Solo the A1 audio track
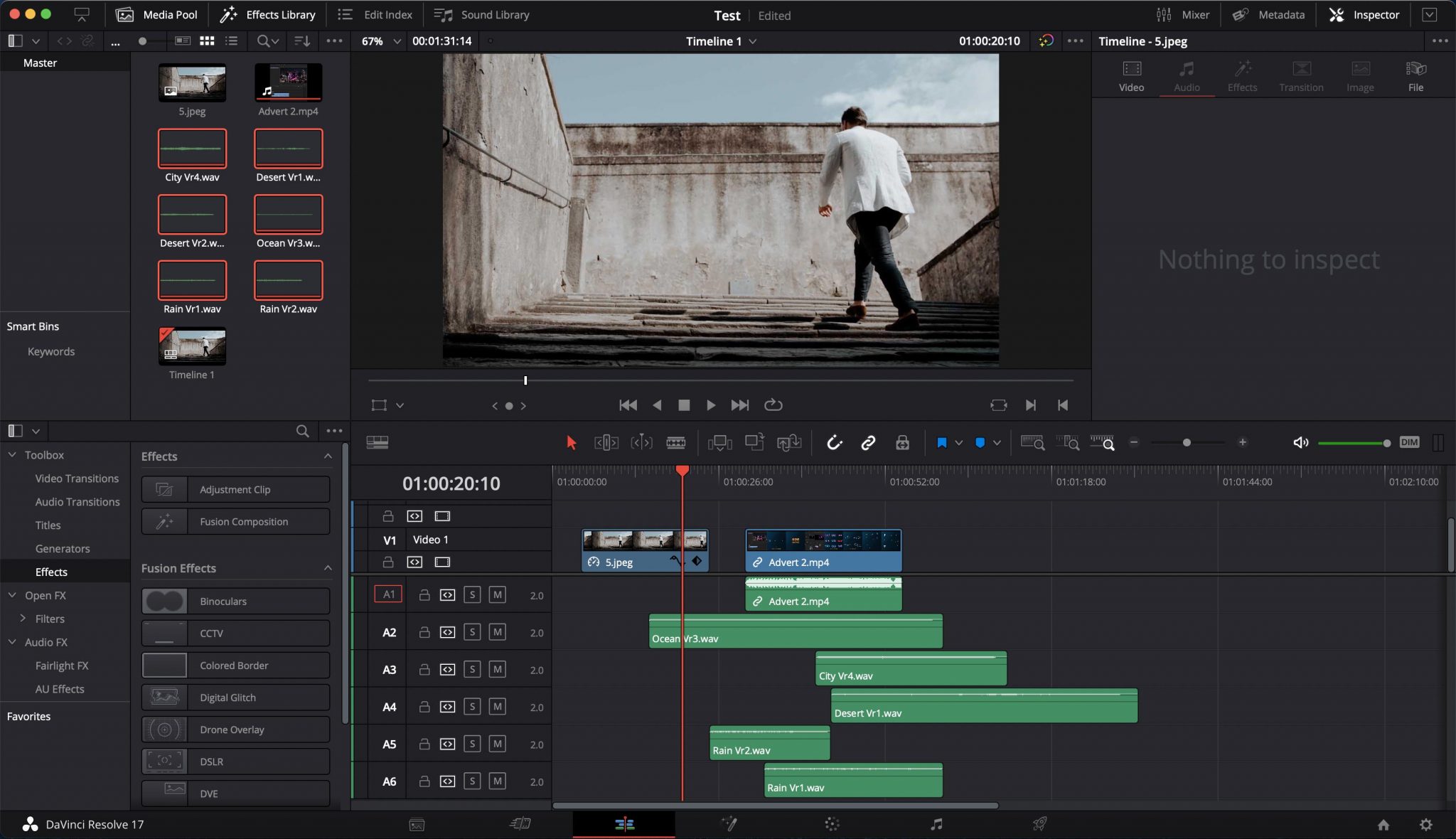The height and width of the screenshot is (839, 1456). pyautogui.click(x=471, y=594)
